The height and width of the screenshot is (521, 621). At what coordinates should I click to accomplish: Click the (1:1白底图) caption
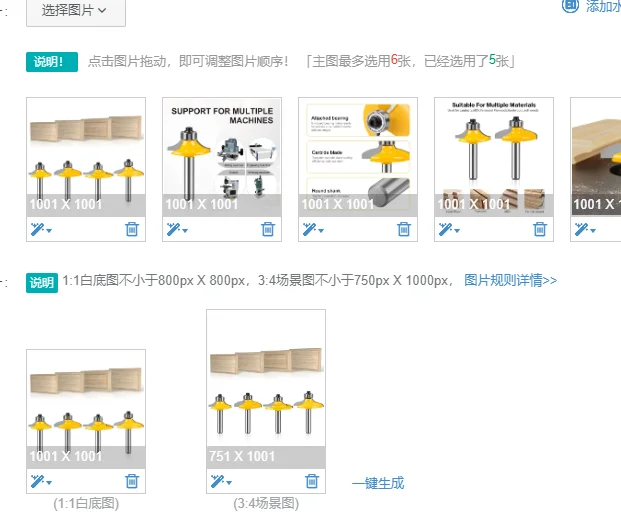(86, 503)
